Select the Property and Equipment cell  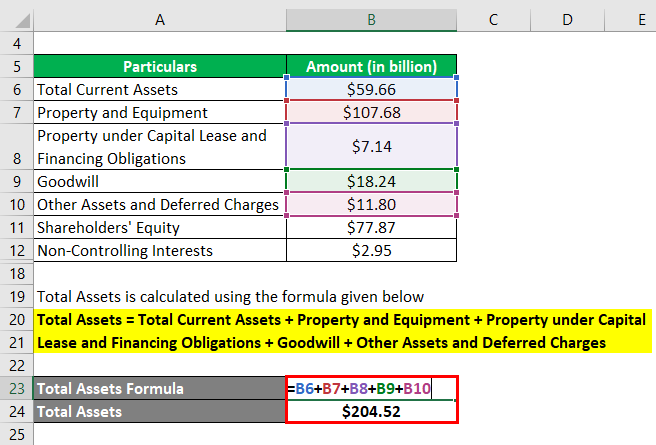tap(160, 113)
